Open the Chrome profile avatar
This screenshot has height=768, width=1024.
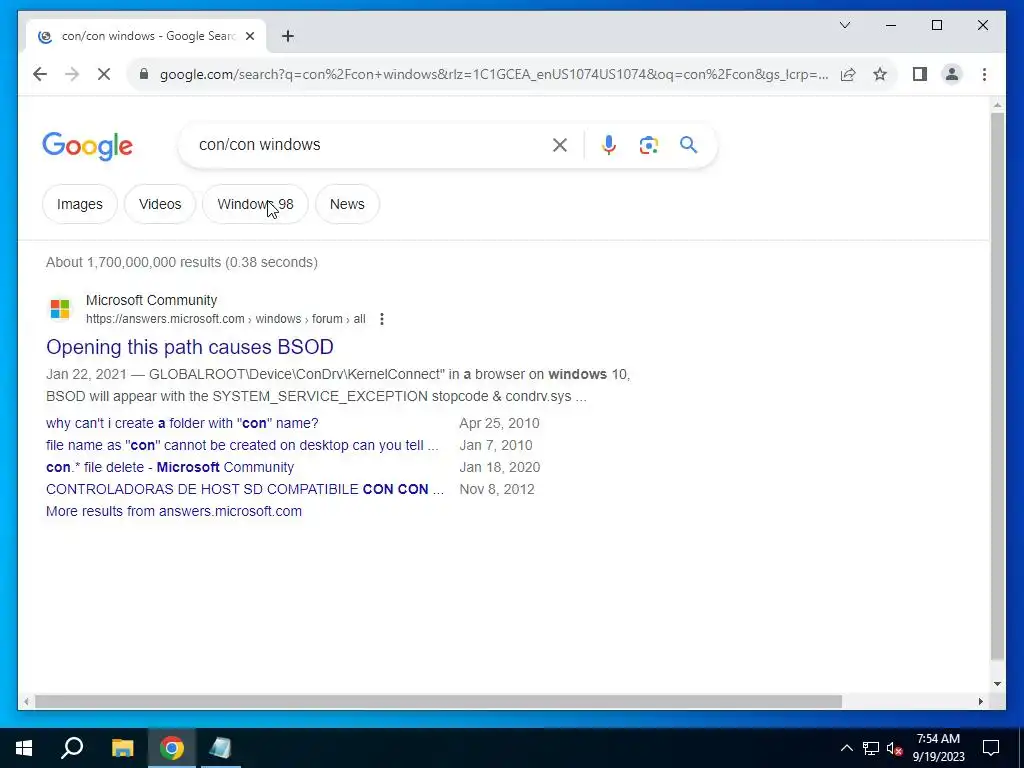tap(952, 74)
